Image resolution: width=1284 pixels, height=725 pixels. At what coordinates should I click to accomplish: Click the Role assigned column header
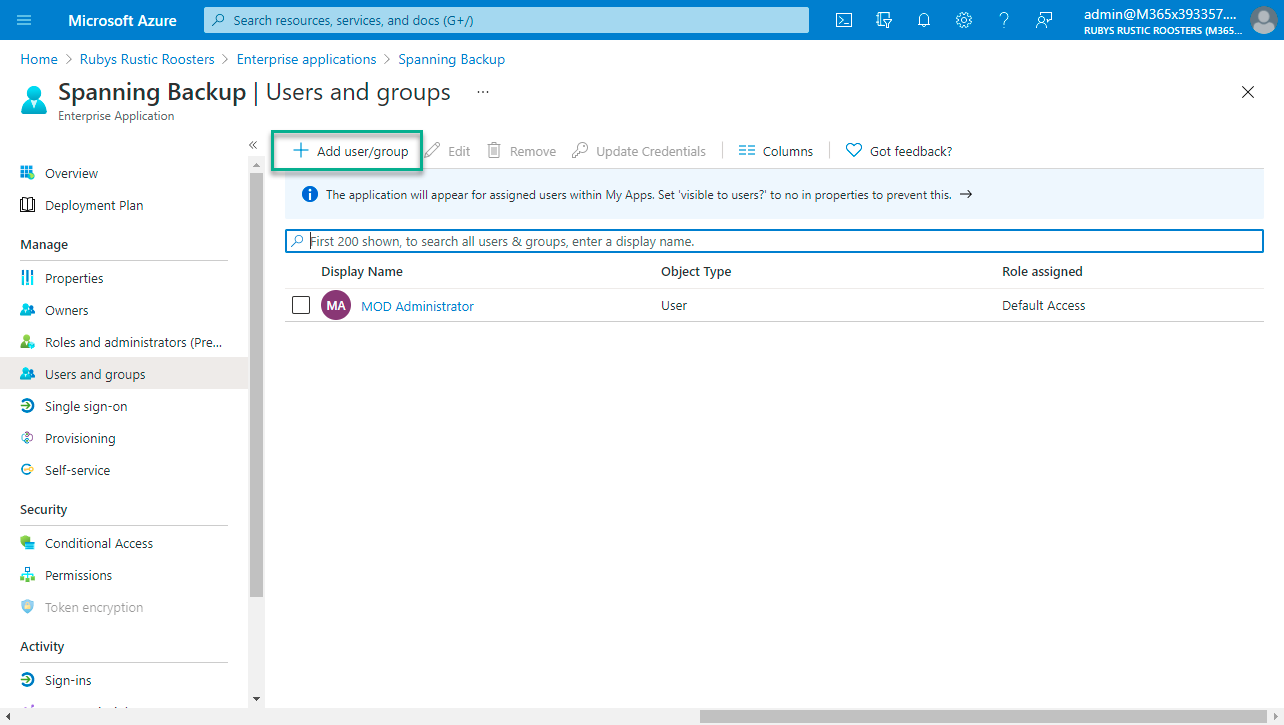point(1042,271)
